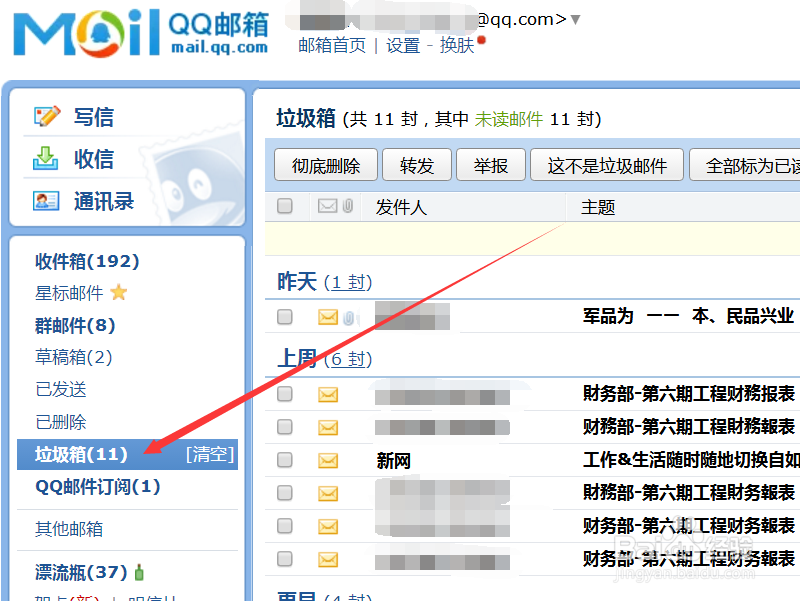
Task: Click envelope icon of last 上周 mail
Action: tap(328, 560)
